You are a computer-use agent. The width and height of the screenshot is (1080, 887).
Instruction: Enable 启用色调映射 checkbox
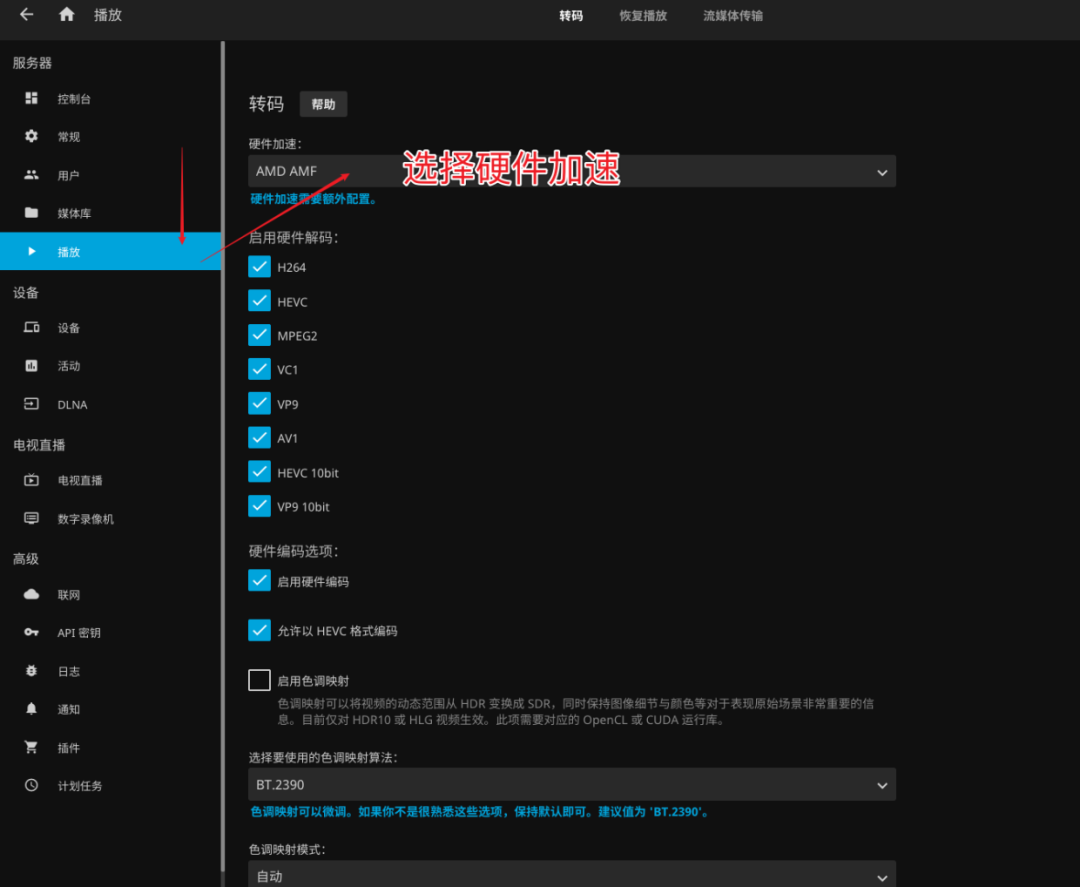pyautogui.click(x=259, y=680)
